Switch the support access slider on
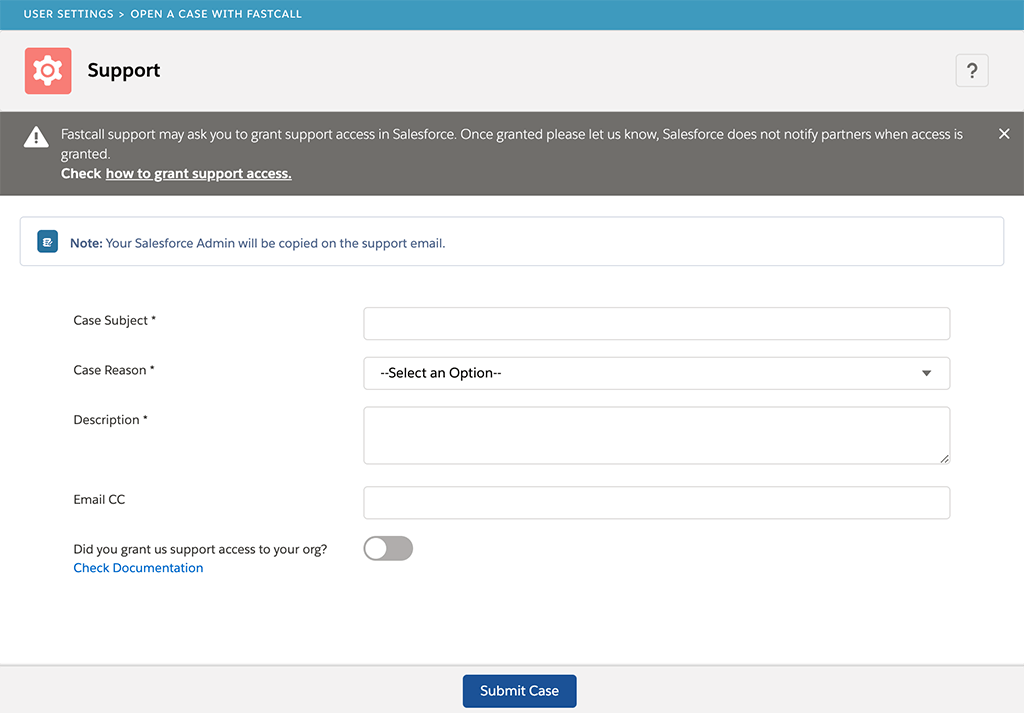 [x=388, y=548]
